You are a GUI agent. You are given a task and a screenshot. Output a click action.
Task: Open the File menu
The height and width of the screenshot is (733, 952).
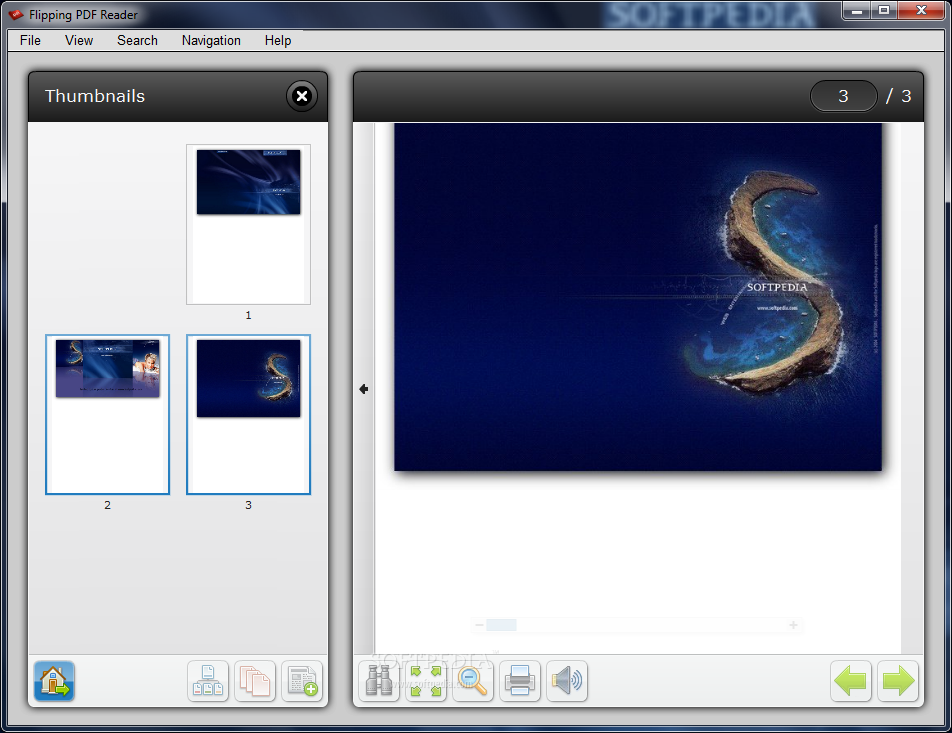tap(30, 40)
